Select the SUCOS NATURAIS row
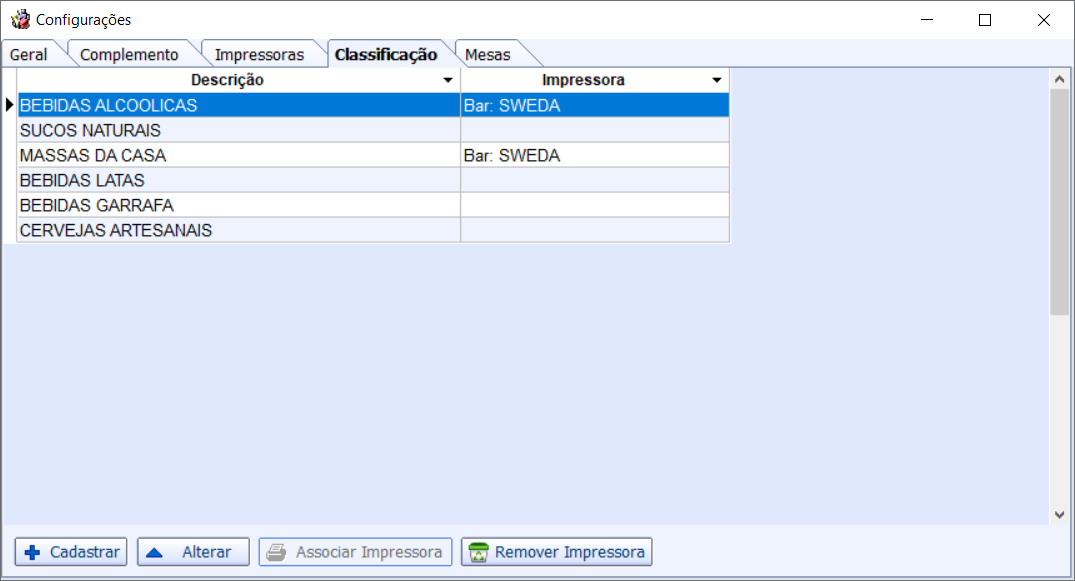Viewport: 1075px width, 581px height. (x=90, y=131)
